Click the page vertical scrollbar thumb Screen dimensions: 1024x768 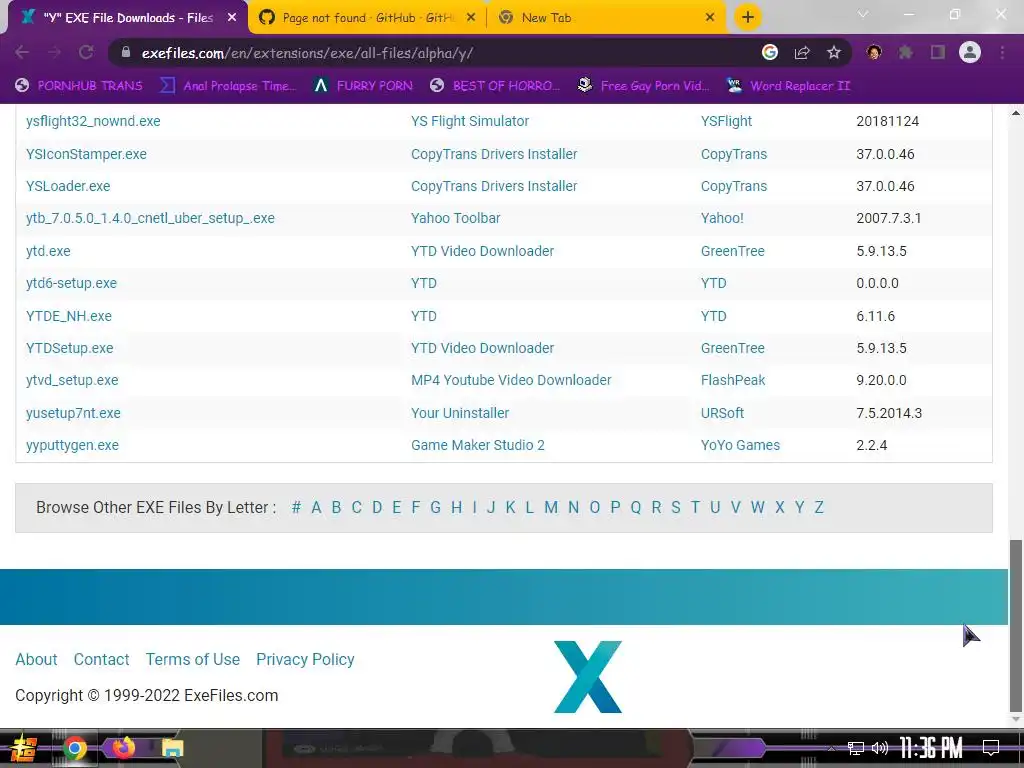pyautogui.click(x=1016, y=625)
